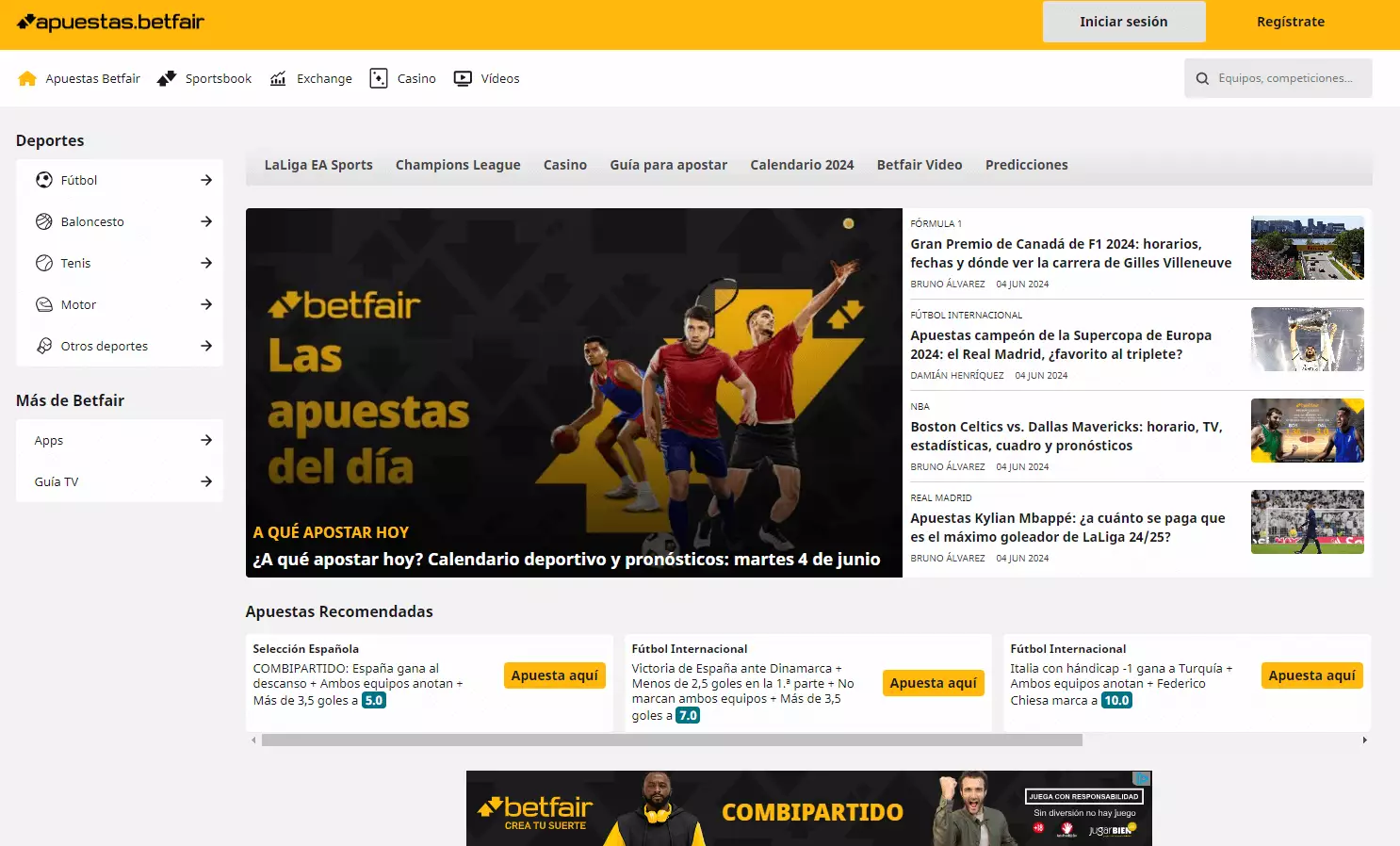Viewport: 1400px width, 846px height.
Task: Click the Exchange chart icon
Action: (x=278, y=78)
